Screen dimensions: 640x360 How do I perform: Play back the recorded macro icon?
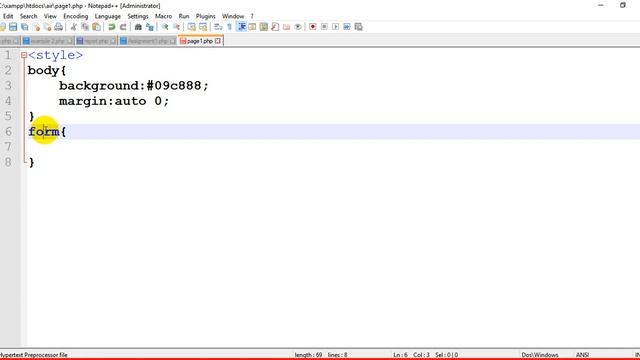tap(336, 27)
